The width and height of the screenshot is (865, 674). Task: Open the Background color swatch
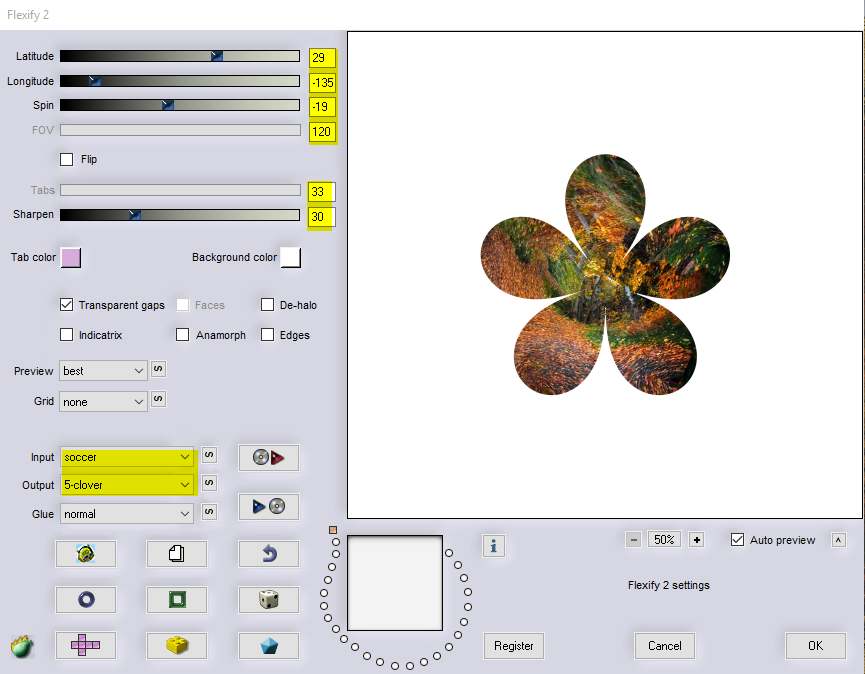pyautogui.click(x=291, y=258)
